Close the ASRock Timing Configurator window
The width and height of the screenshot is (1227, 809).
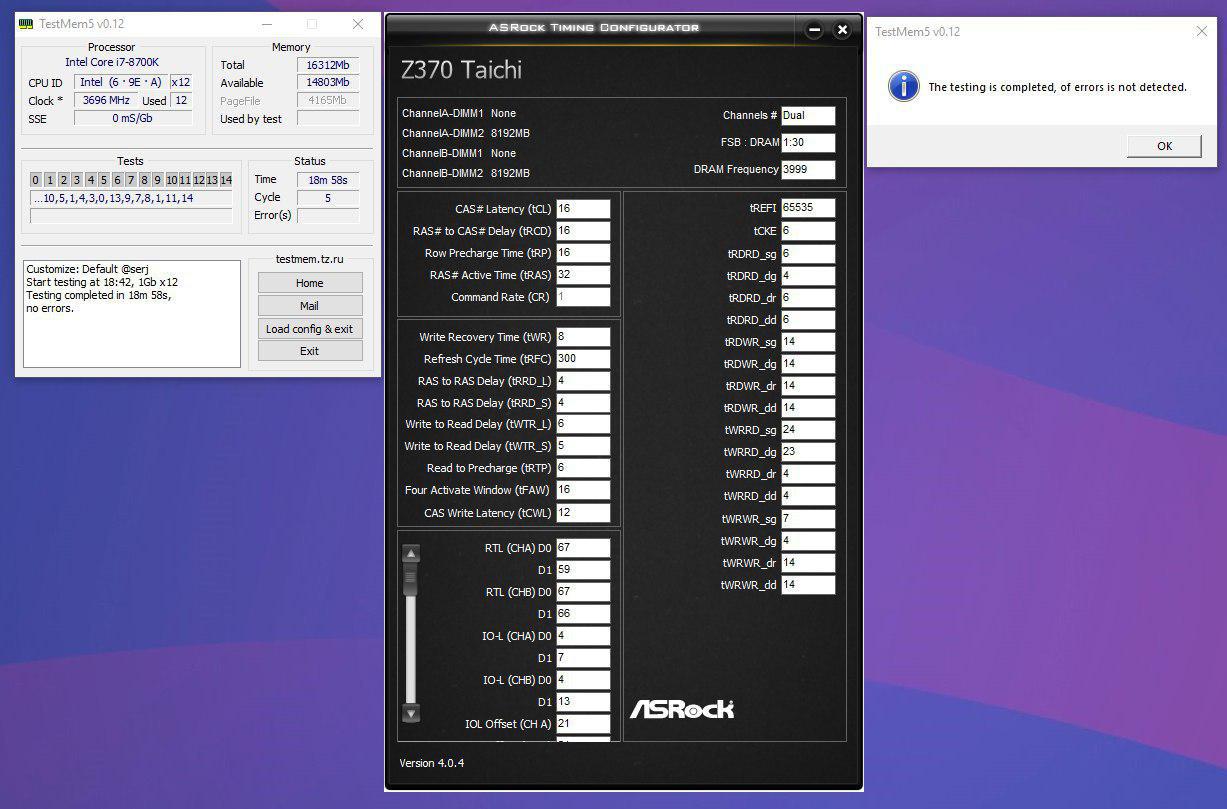click(x=842, y=30)
